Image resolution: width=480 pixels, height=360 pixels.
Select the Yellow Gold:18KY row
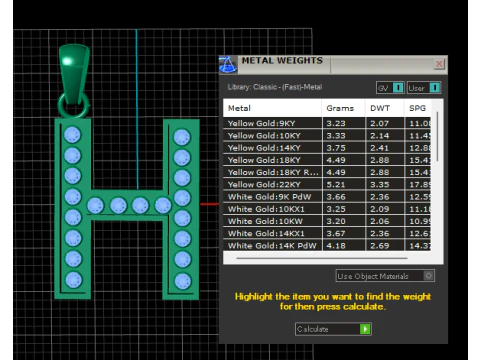(x=327, y=160)
